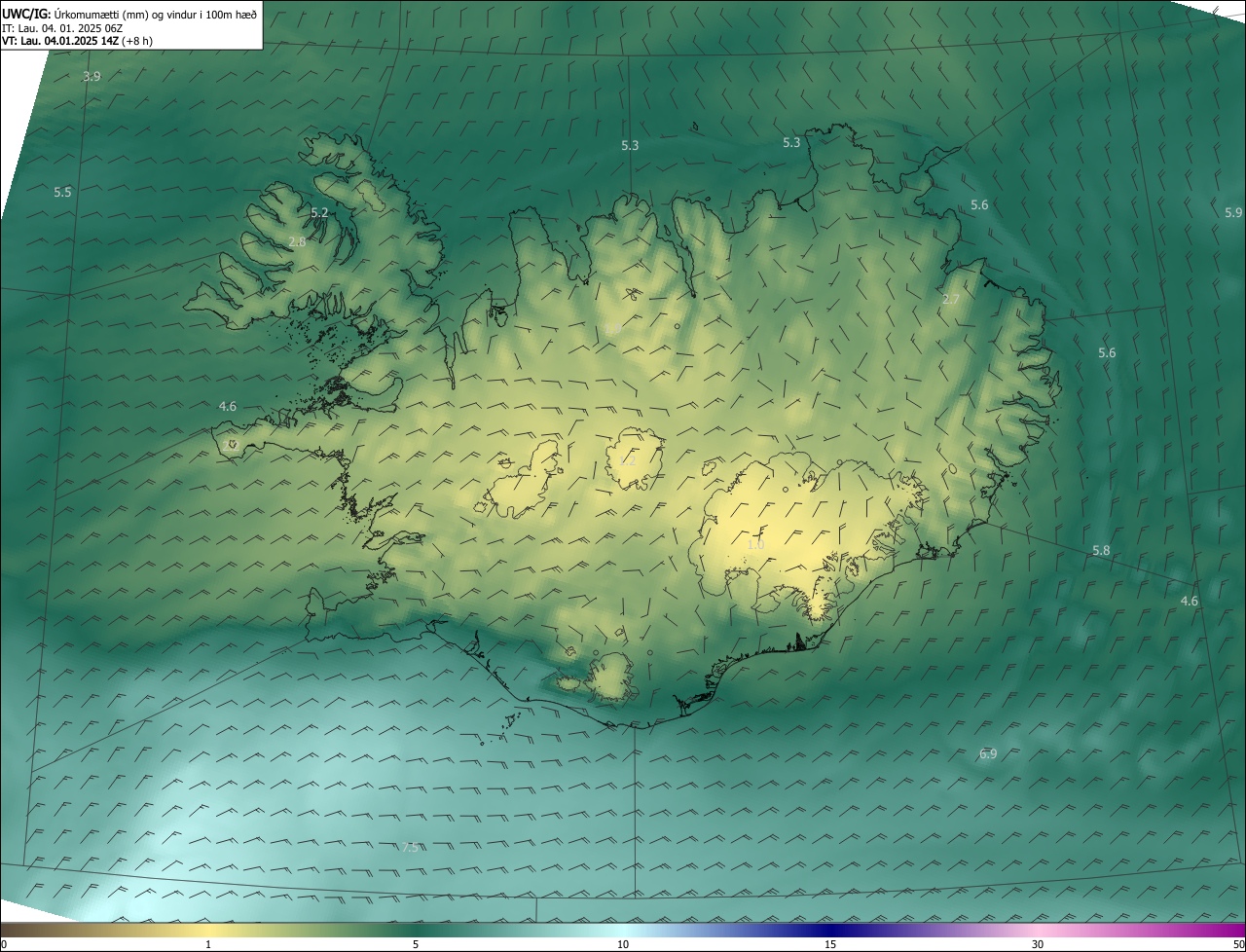This screenshot has height=952, width=1246.
Task: Select the 2.7 value in East Iceland
Action: coord(951,299)
